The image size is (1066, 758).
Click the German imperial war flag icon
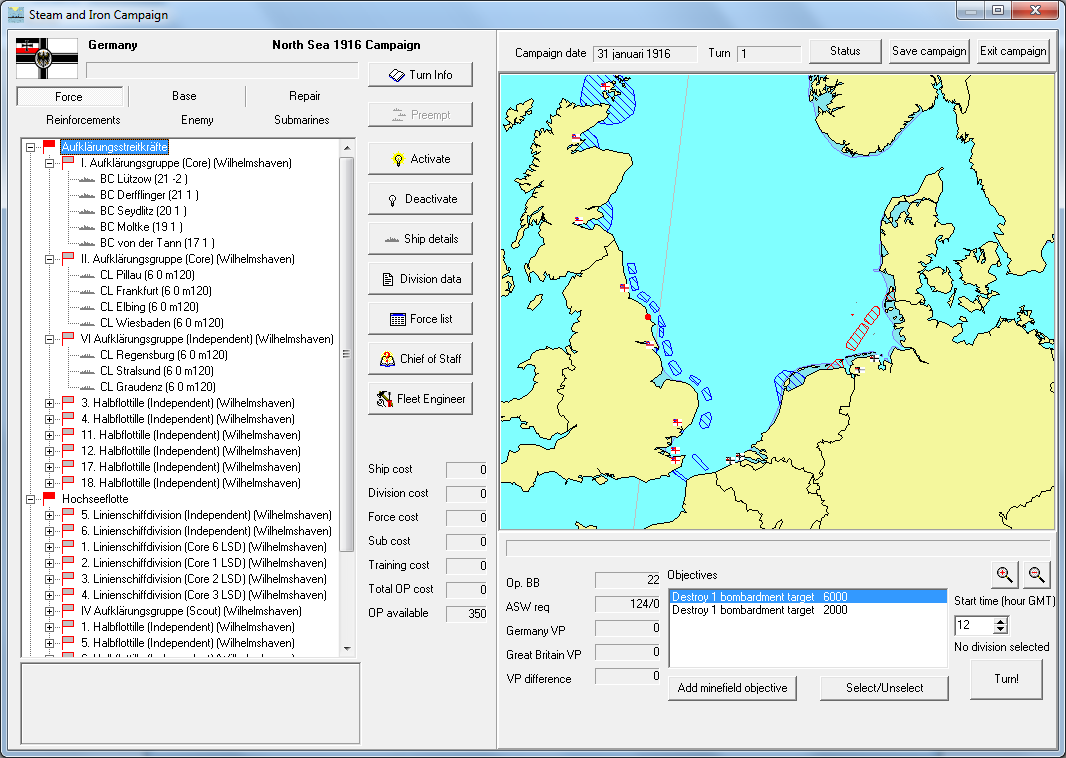[47, 58]
